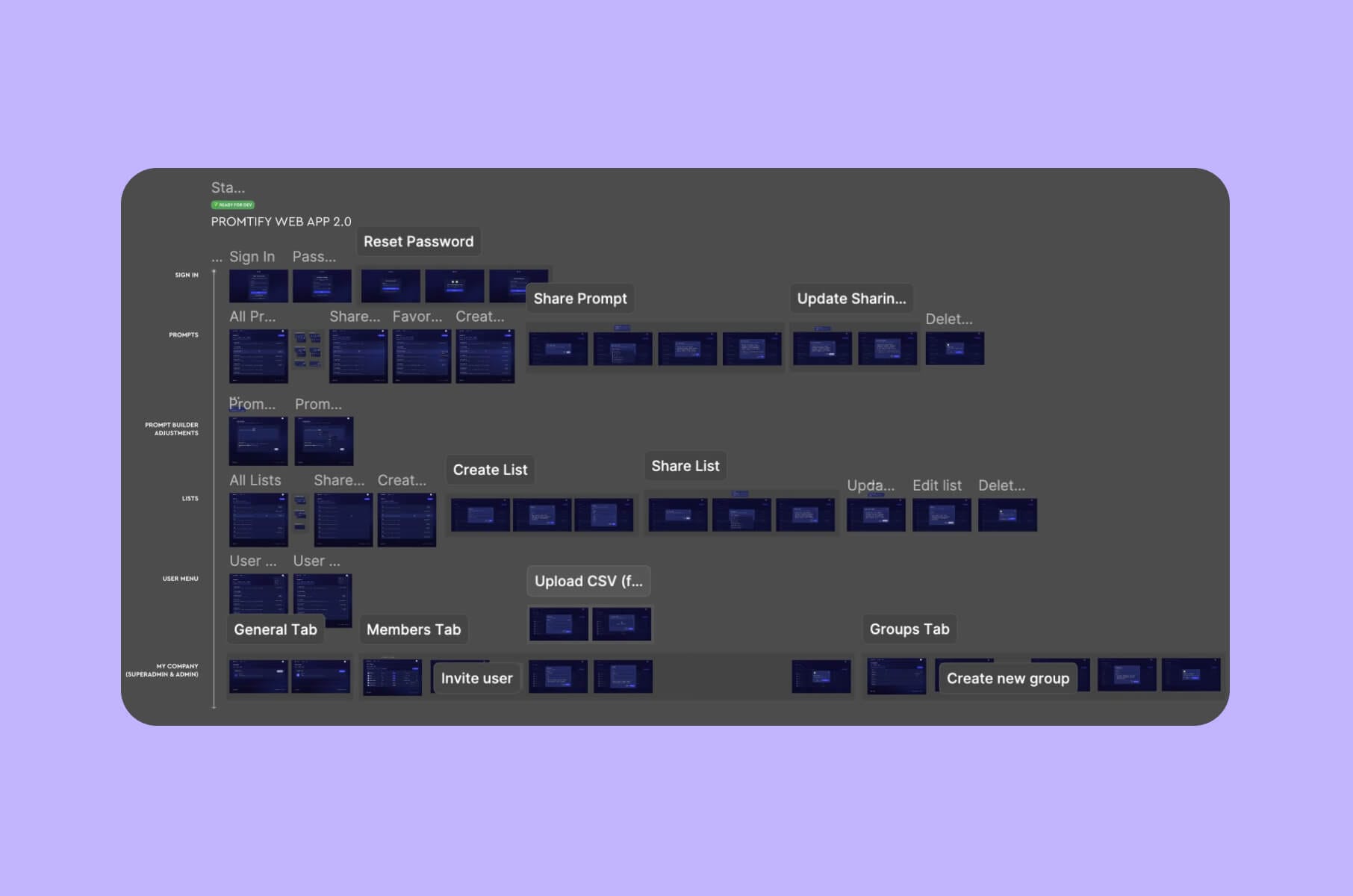The image size is (1353, 896).
Task: Click the Invite user group label
Action: [476, 678]
